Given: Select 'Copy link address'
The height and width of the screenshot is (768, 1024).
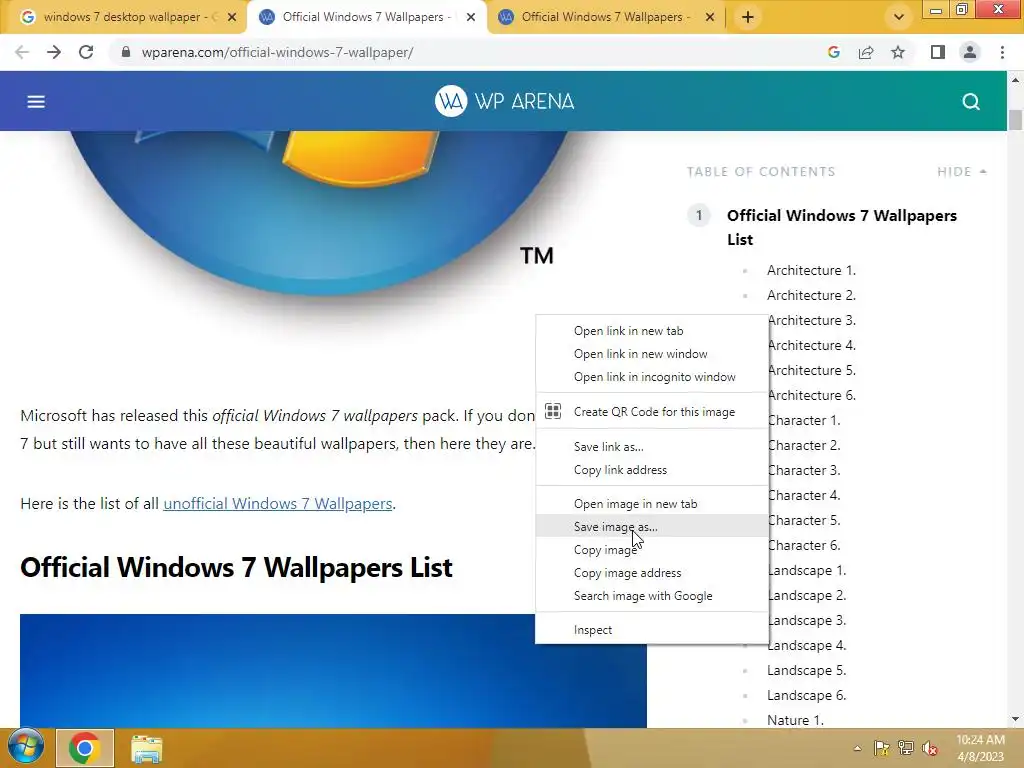Looking at the screenshot, I should pyautogui.click(x=652, y=470).
